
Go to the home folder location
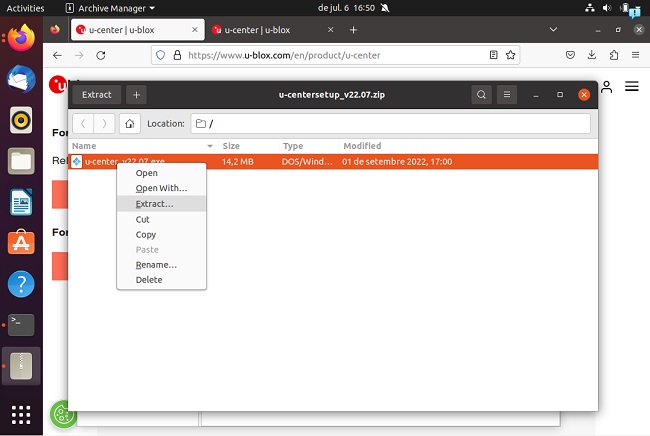(x=129, y=124)
